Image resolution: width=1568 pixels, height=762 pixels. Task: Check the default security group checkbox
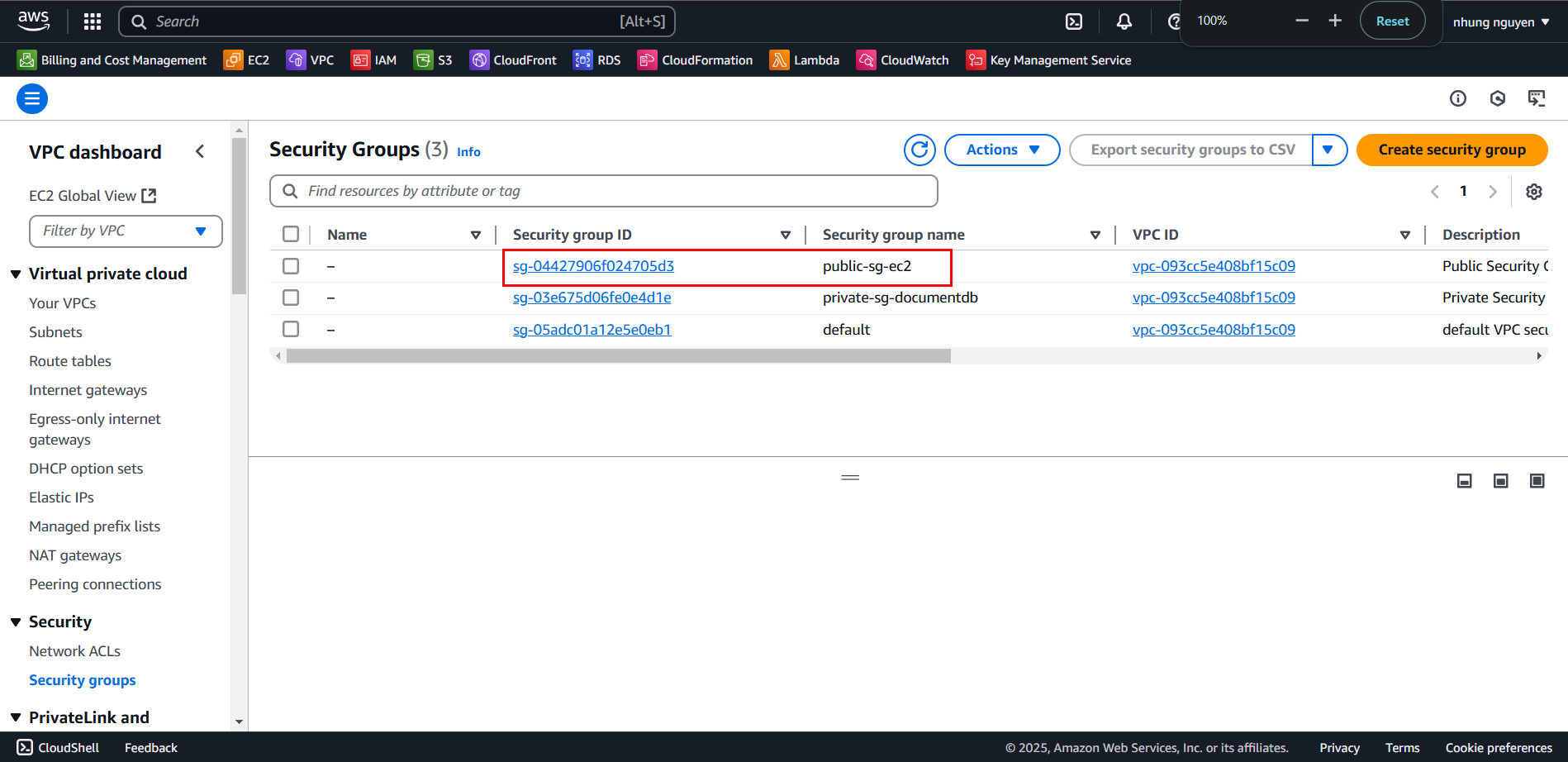tap(291, 329)
